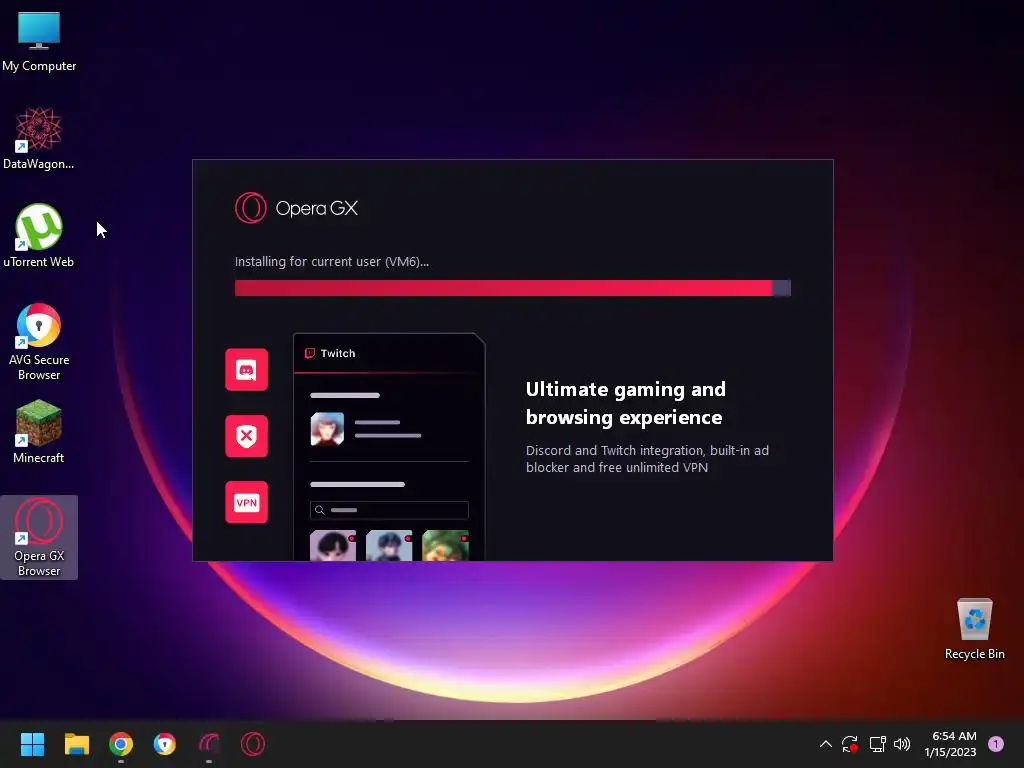Viewport: 1024px width, 768px height.
Task: Open the volume control tray icon
Action: point(902,744)
